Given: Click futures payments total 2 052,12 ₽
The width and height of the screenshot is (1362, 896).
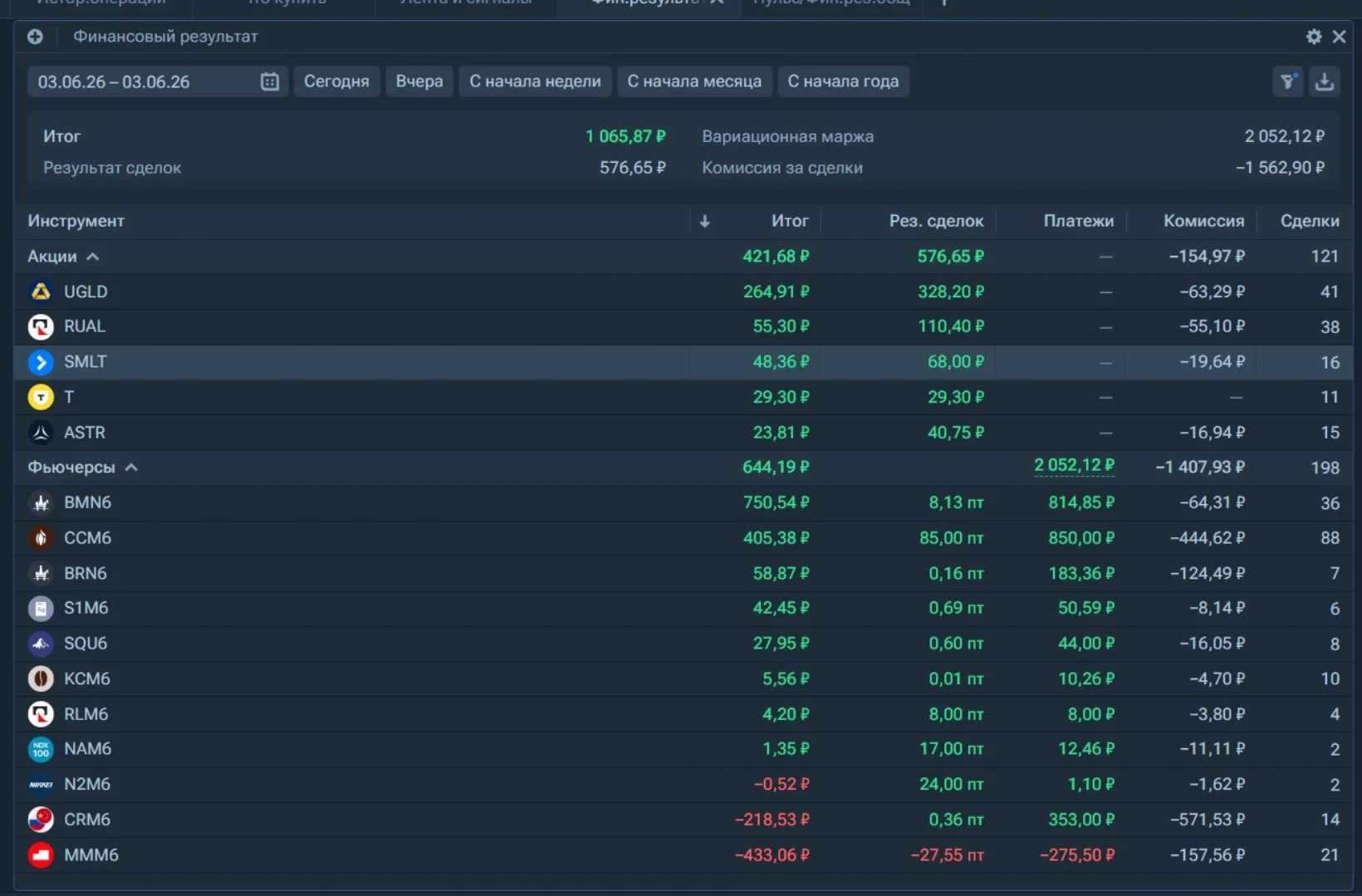Looking at the screenshot, I should point(1074,466).
